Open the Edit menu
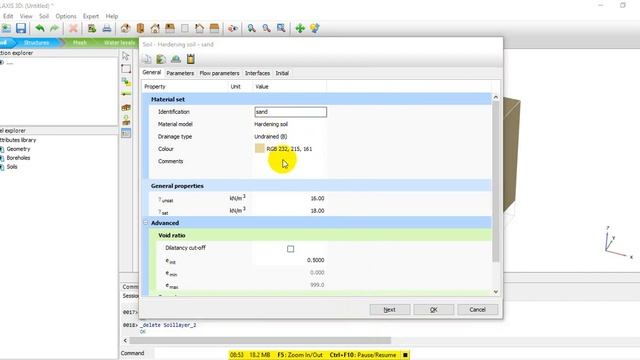This screenshot has width=640, height=360. coord(8,16)
